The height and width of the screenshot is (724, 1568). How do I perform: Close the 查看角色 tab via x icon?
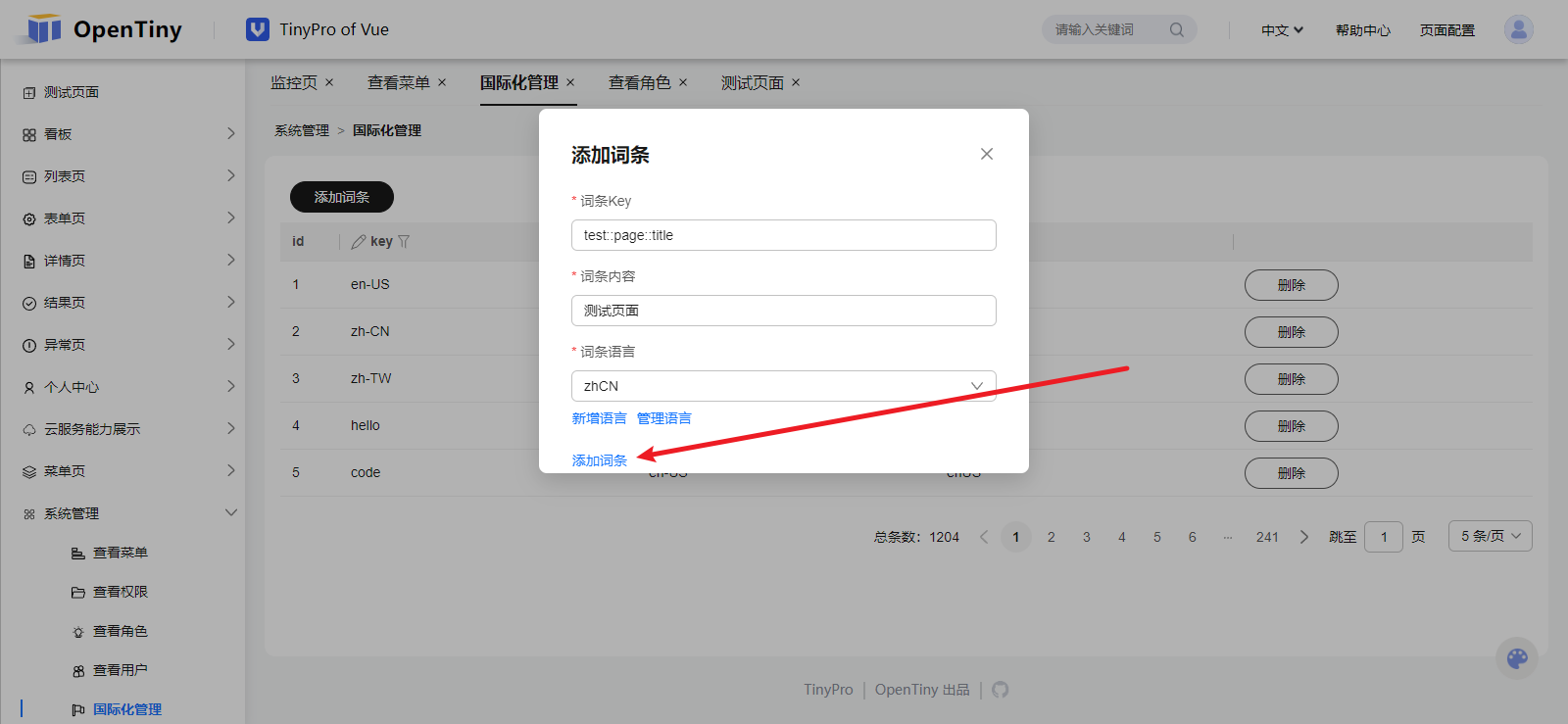[x=683, y=82]
